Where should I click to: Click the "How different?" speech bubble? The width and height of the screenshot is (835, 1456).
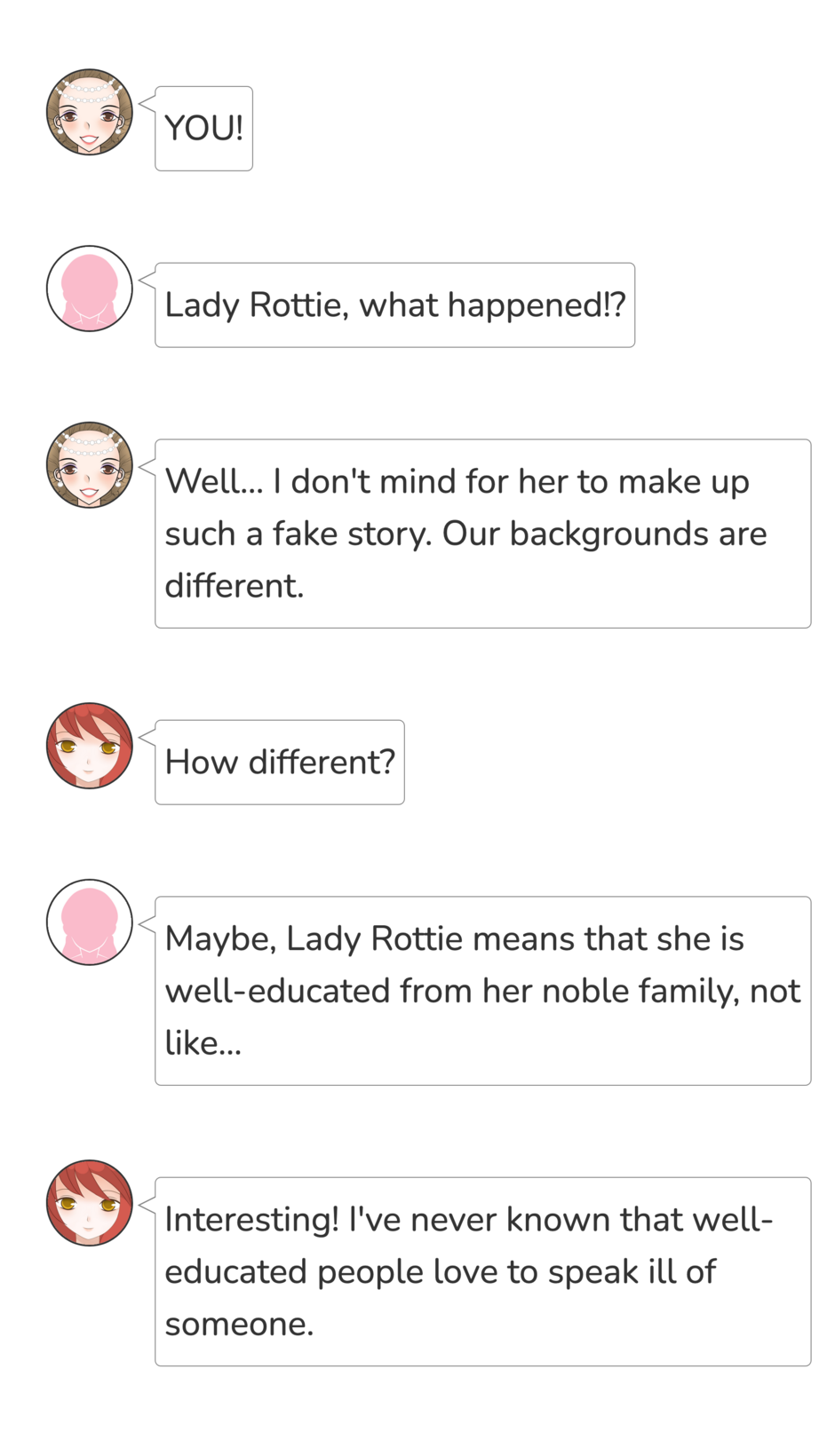(x=279, y=763)
